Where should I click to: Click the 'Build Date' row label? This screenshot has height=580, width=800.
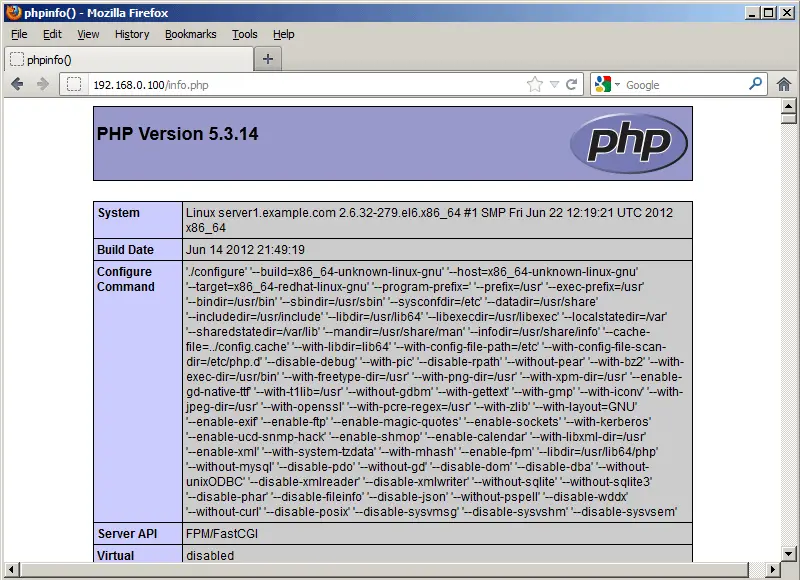coord(126,249)
